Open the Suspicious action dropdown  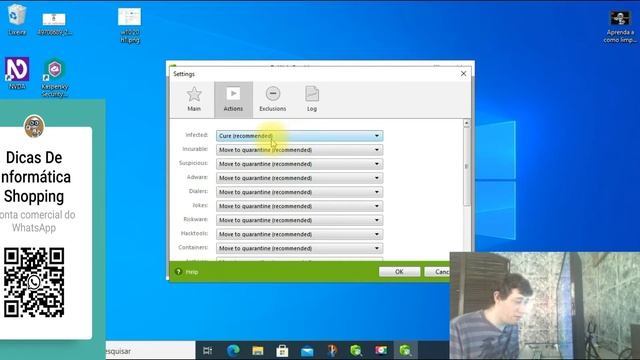coord(299,164)
